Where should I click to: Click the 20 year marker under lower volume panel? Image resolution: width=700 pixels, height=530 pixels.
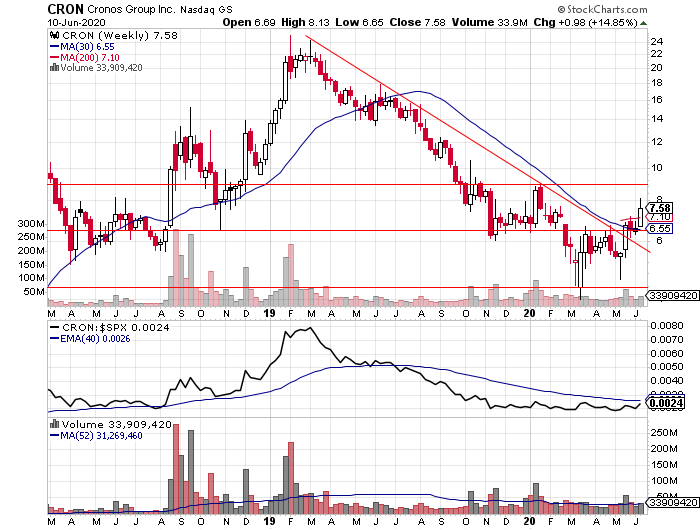point(529,522)
